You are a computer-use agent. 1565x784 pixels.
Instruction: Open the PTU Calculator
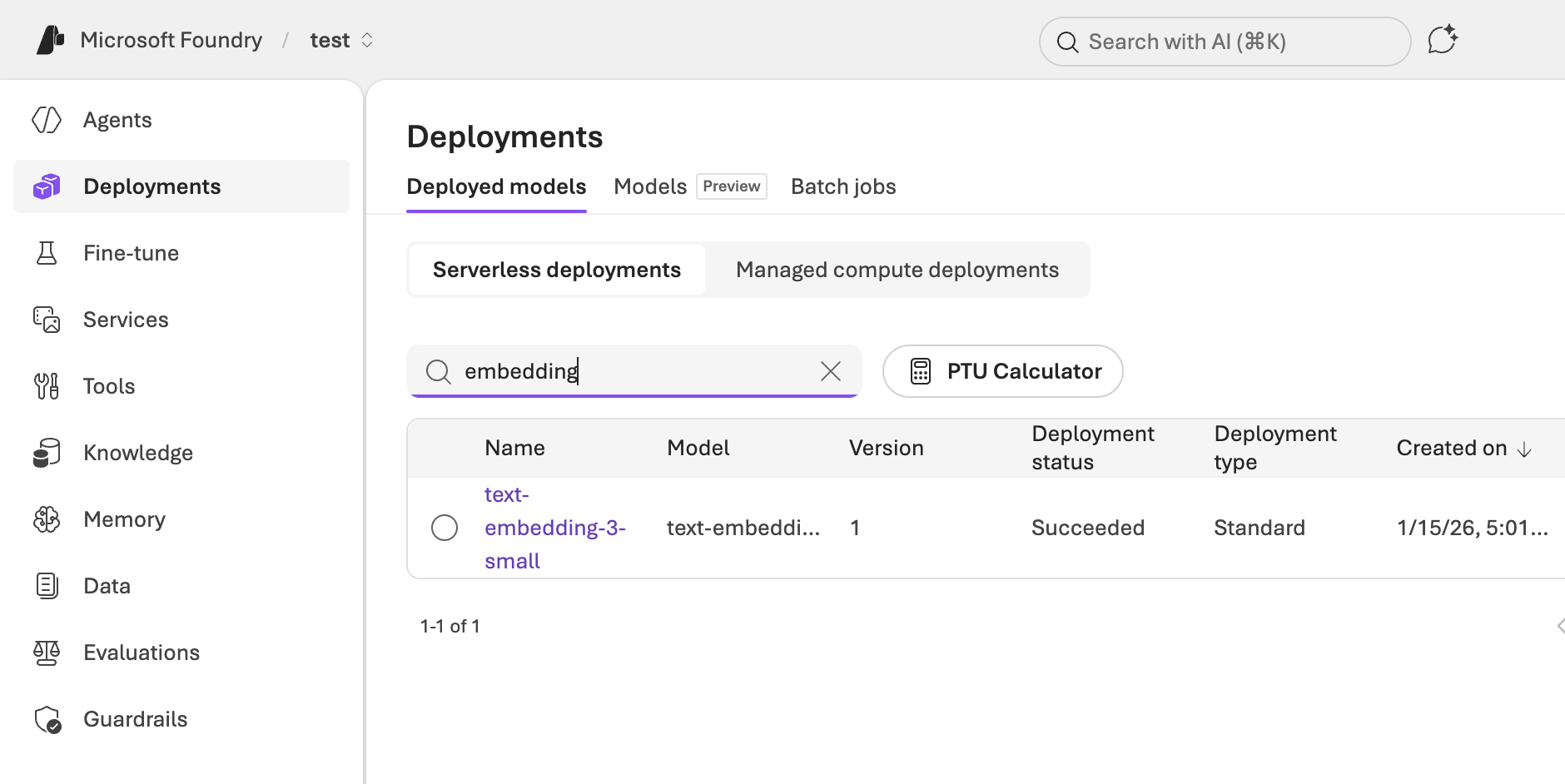tap(1003, 371)
